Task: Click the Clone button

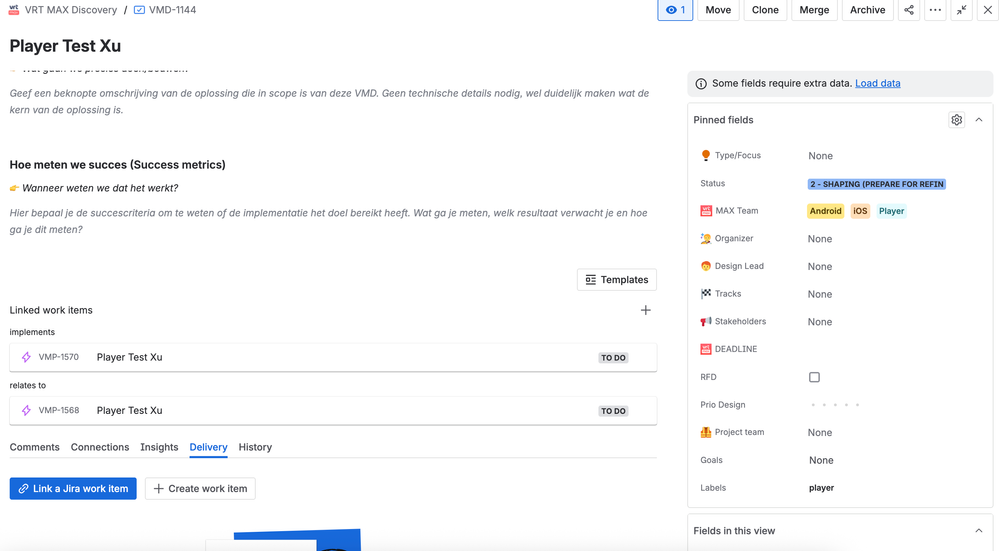Action: coord(765,10)
